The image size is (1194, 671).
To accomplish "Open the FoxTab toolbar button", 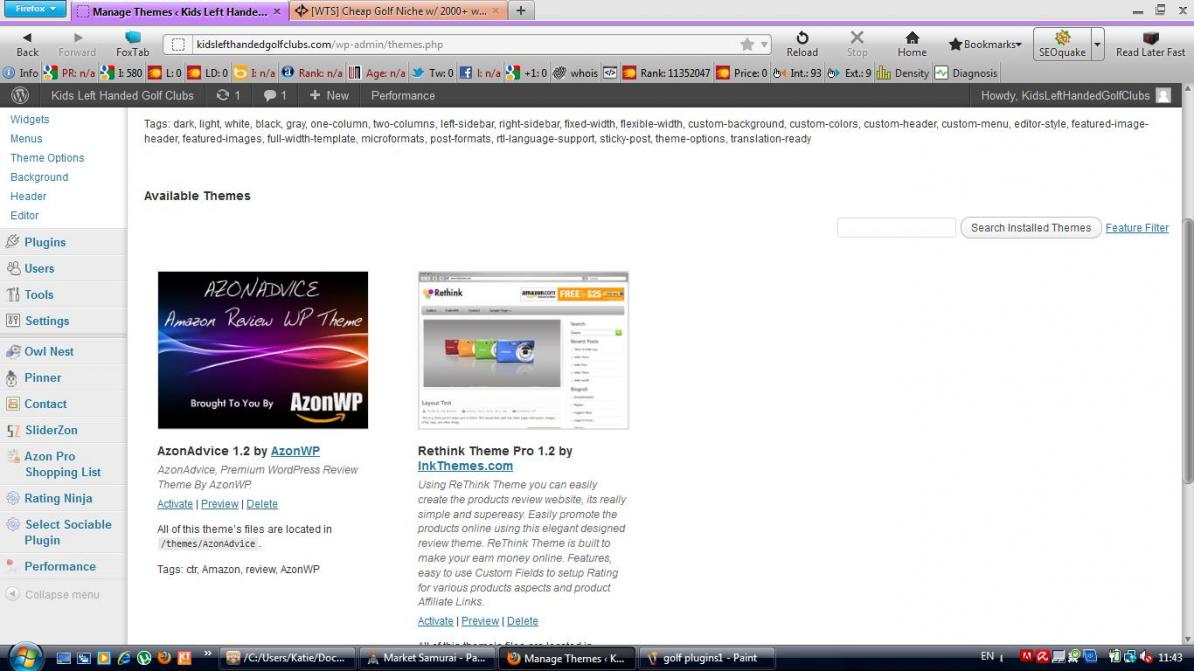I will click(x=132, y=44).
